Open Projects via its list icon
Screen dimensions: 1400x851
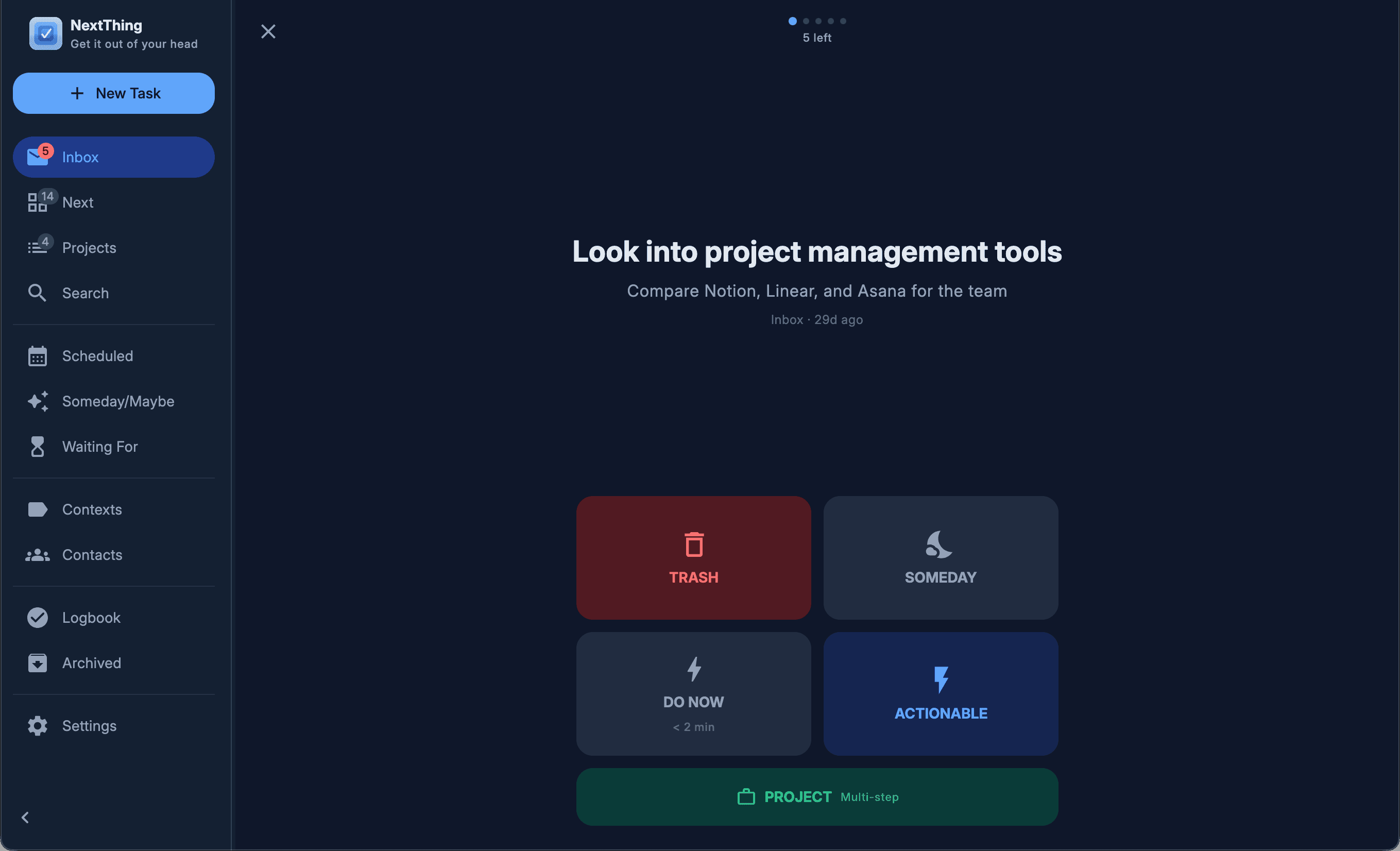pos(38,248)
